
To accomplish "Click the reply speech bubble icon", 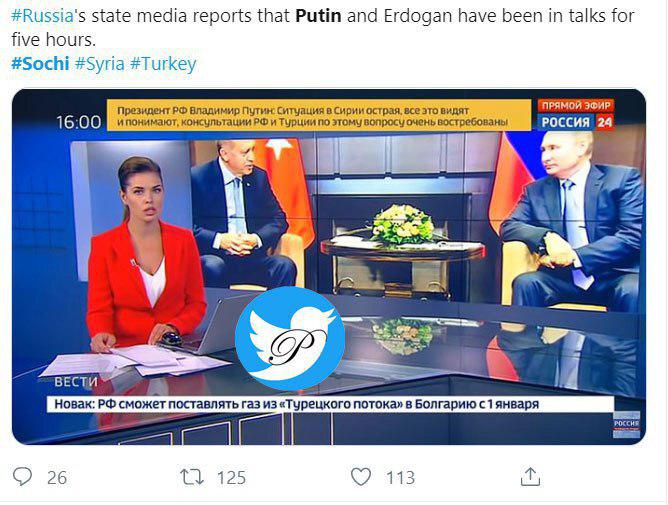I will click(23, 477).
